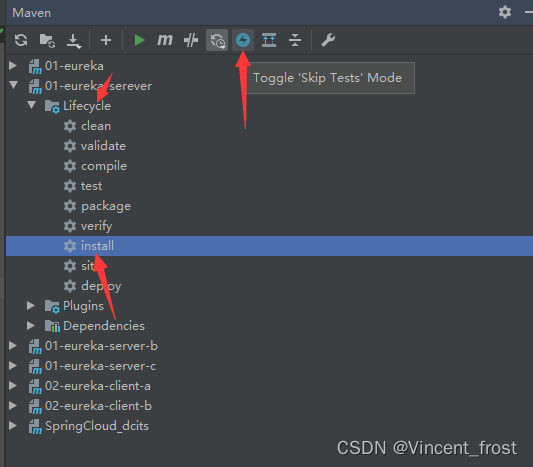This screenshot has height=467, width=533.
Task: Add Maven project with plus icon
Action: [x=106, y=40]
